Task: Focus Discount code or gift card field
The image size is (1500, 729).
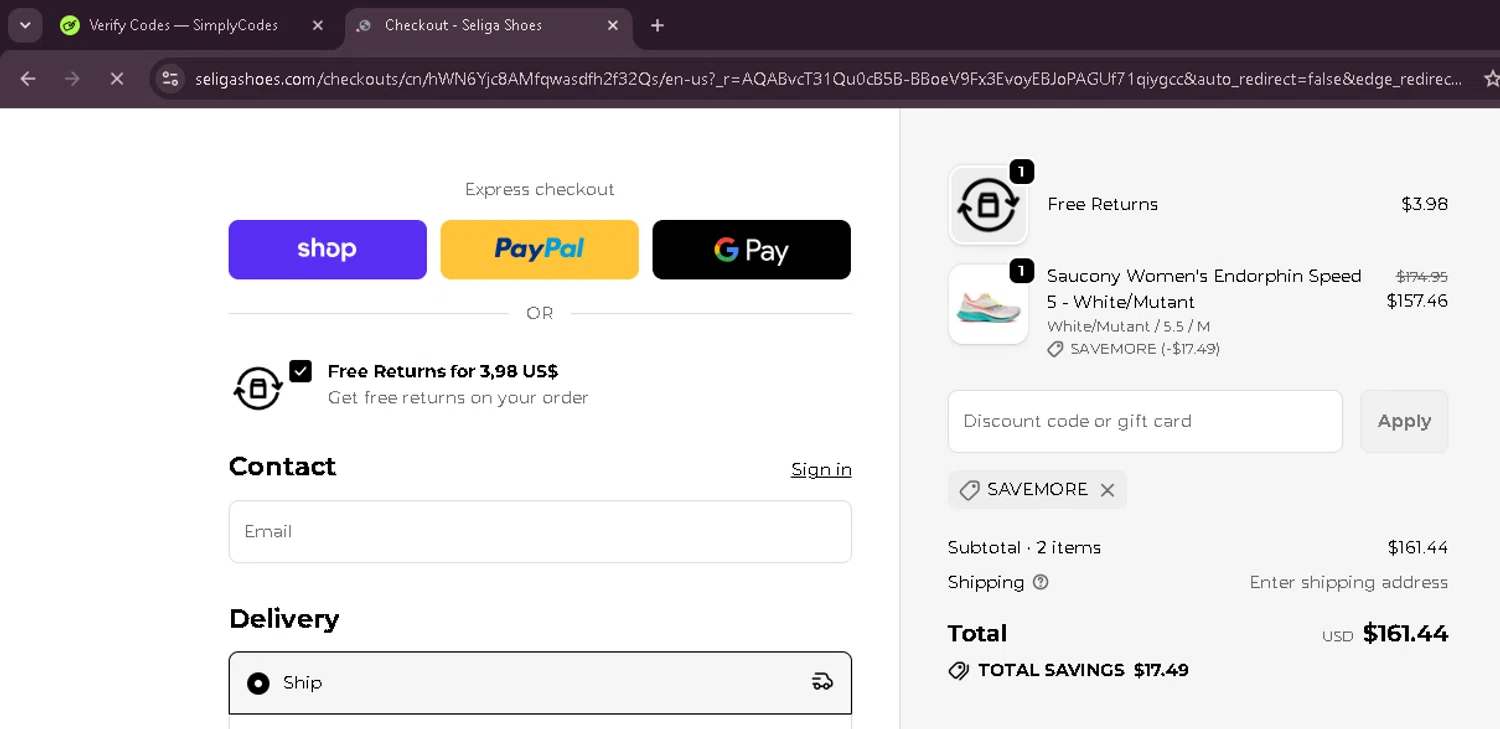Action: pos(1145,421)
